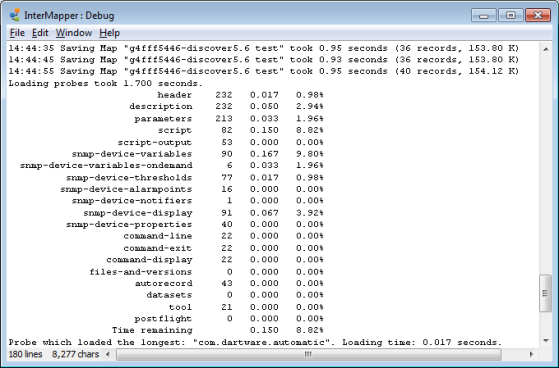559x368 pixels.
Task: Click the 14:44:45 Saving Map log line
Action: pos(263,60)
